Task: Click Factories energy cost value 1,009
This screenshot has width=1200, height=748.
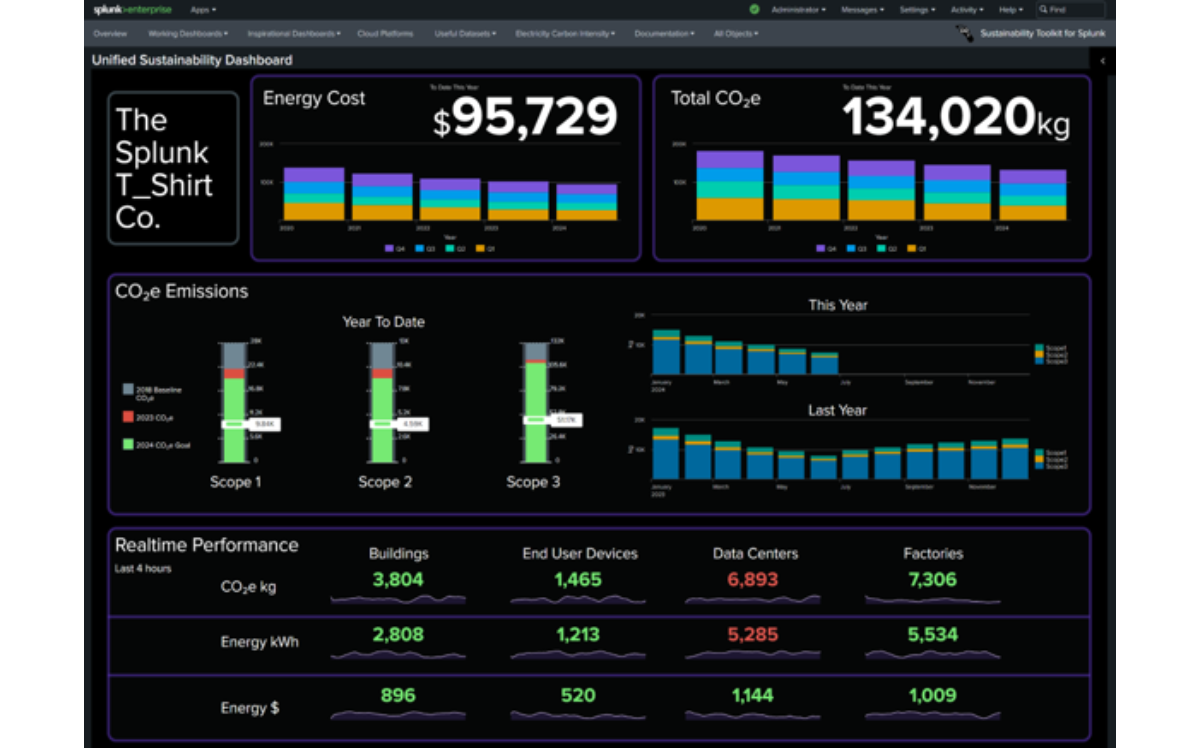Action: click(932, 695)
